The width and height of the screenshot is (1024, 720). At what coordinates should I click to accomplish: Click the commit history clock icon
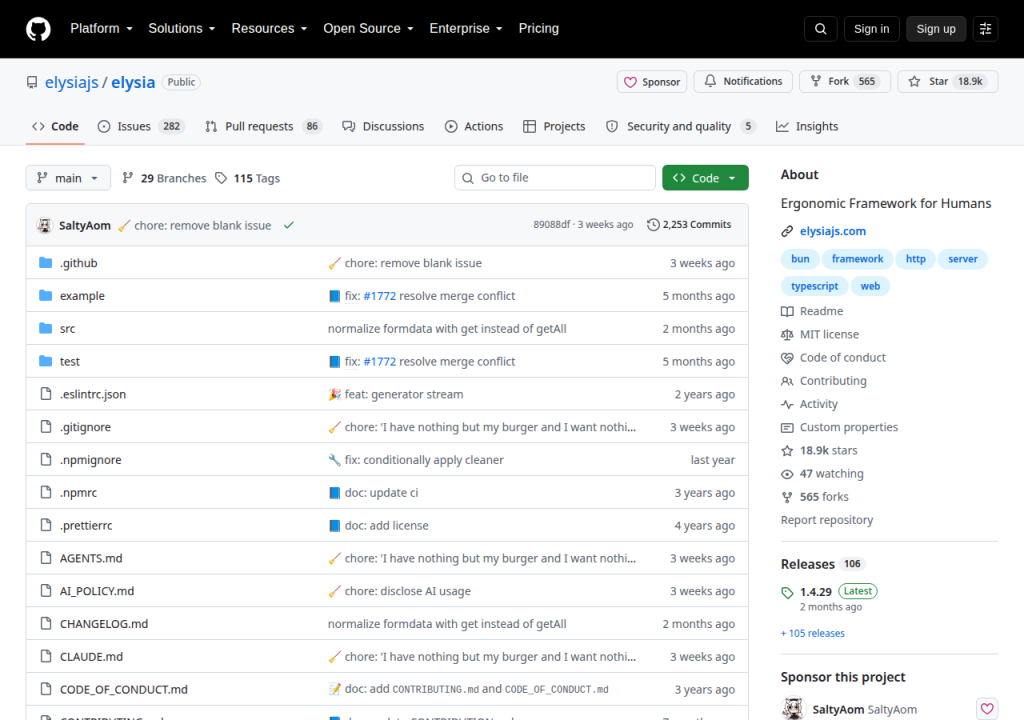653,225
